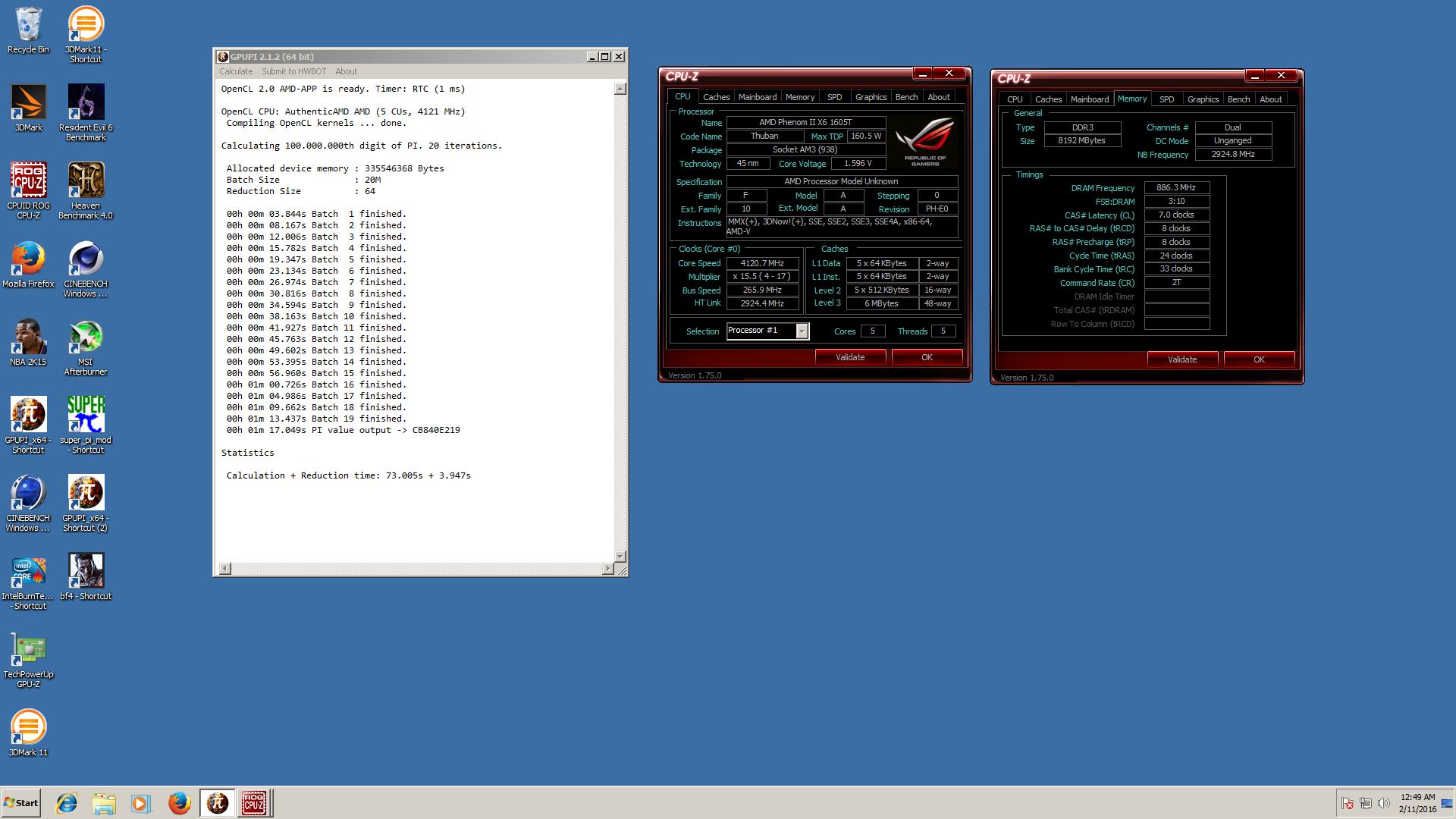Expand the Processor #1 selection dropdown
Image resolution: width=1456 pixels, height=819 pixels.
802,331
